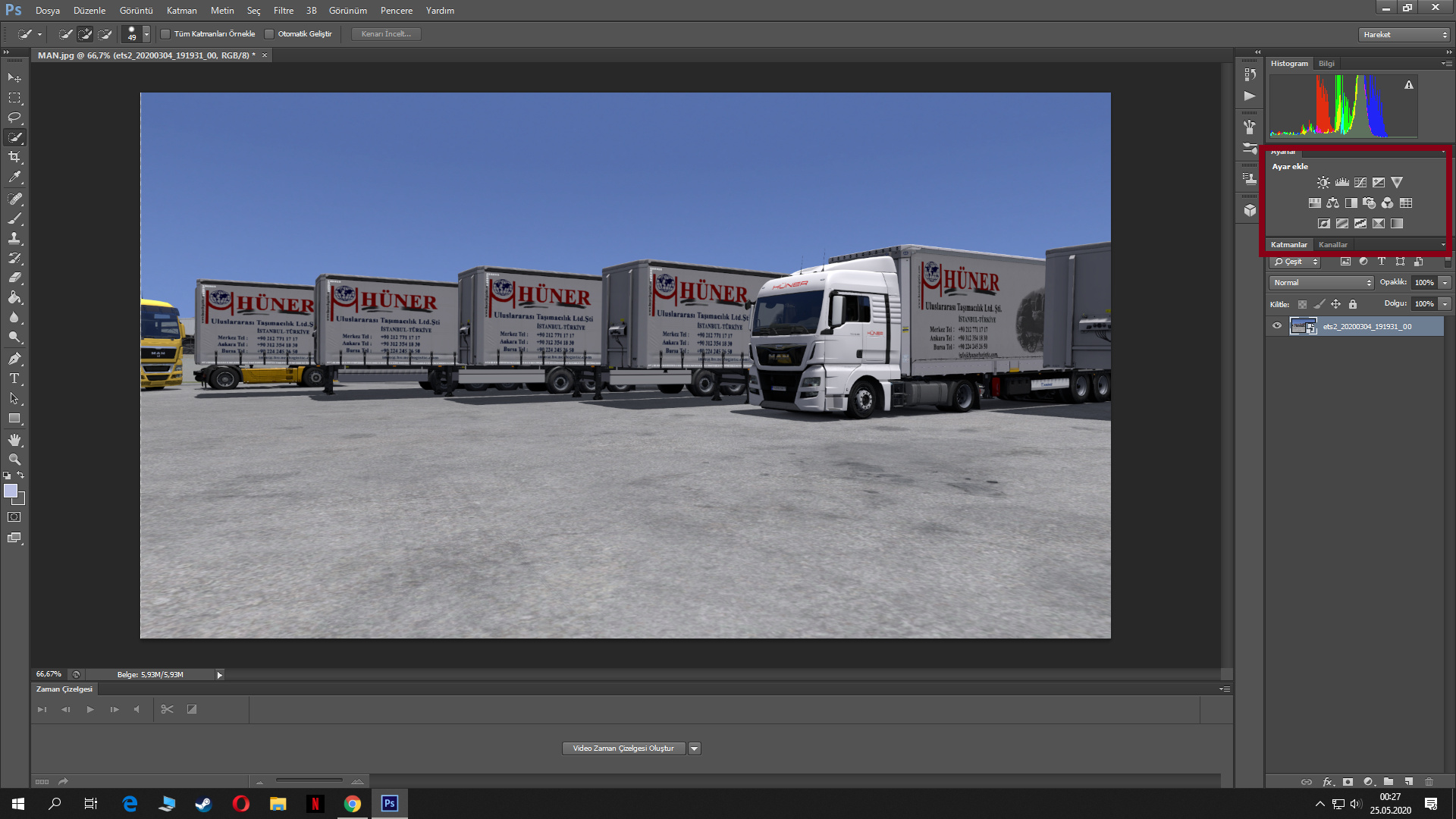Mute timeline audio playback
Screen dimensions: 1456x819
pyautogui.click(x=137, y=710)
